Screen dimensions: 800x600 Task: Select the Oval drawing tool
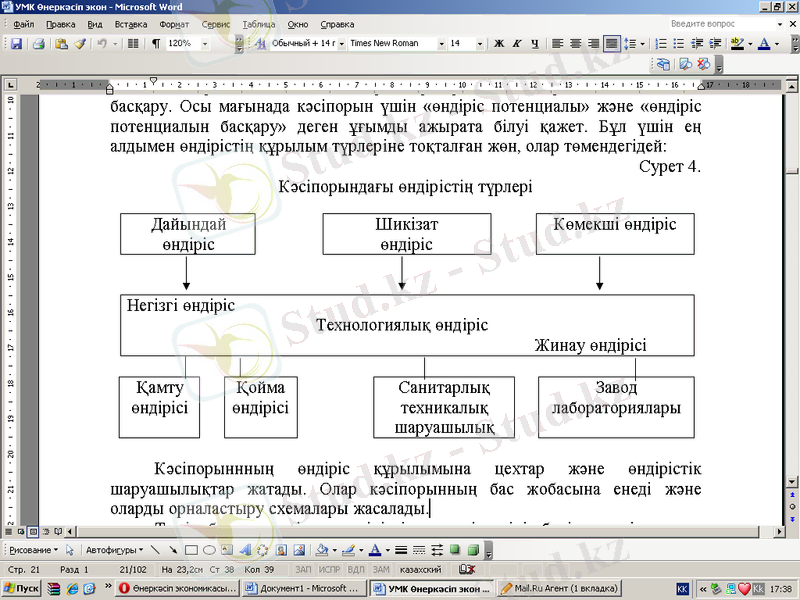coord(209,550)
